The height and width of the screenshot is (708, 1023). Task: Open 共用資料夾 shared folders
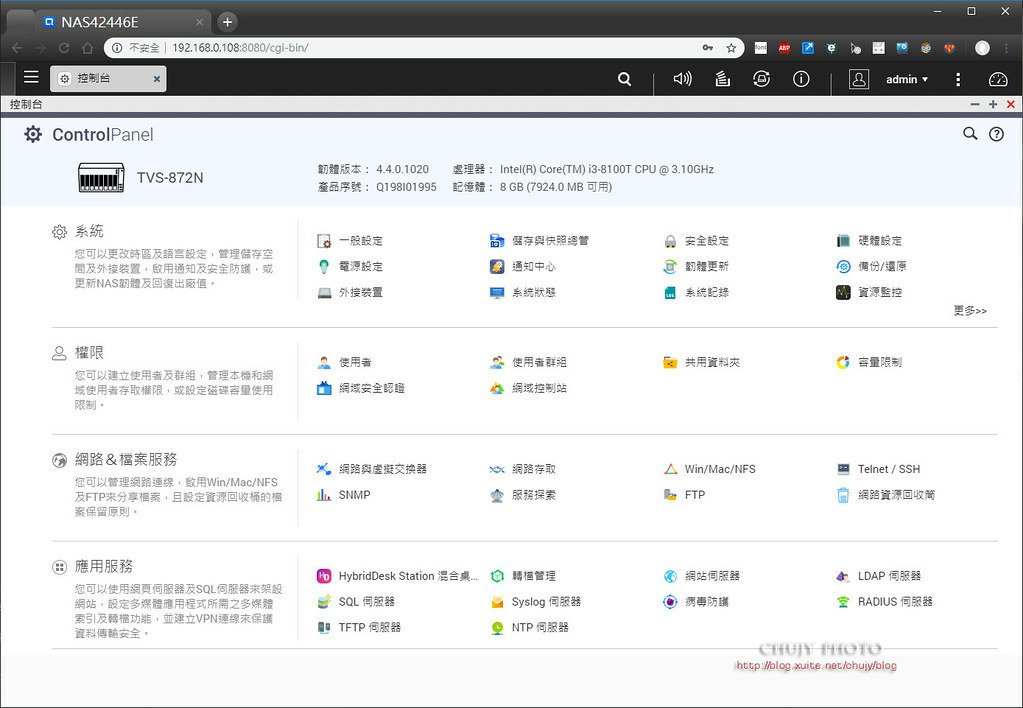[x=702, y=362]
